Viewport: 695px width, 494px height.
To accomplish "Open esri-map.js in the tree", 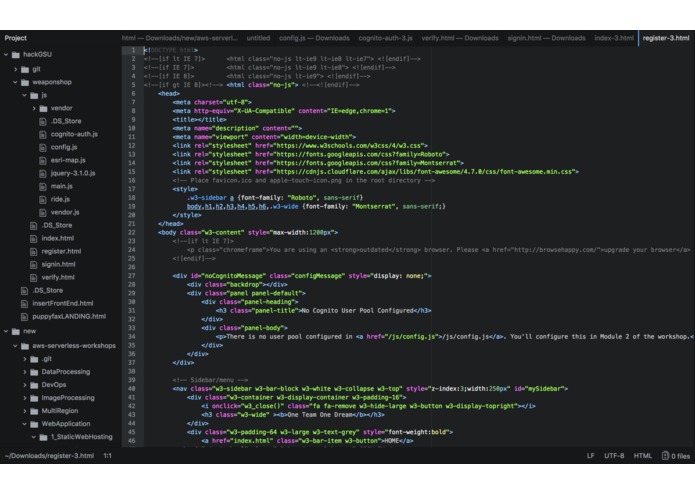I will click(68, 160).
